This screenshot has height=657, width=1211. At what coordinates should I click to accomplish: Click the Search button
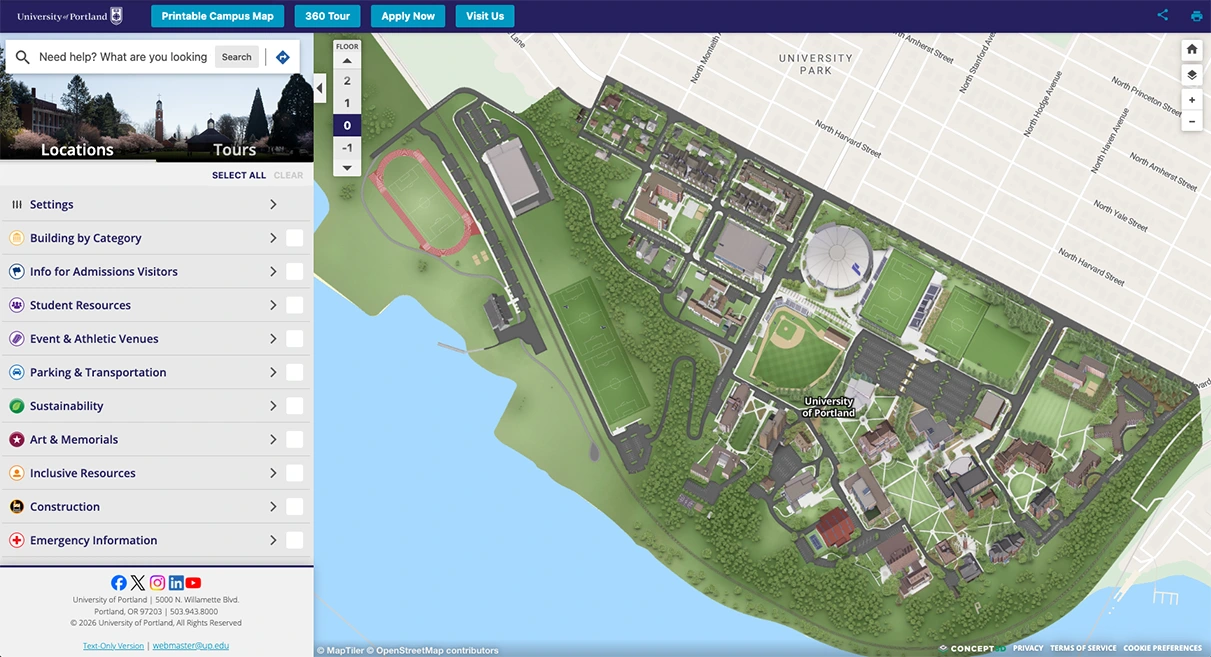tap(237, 57)
